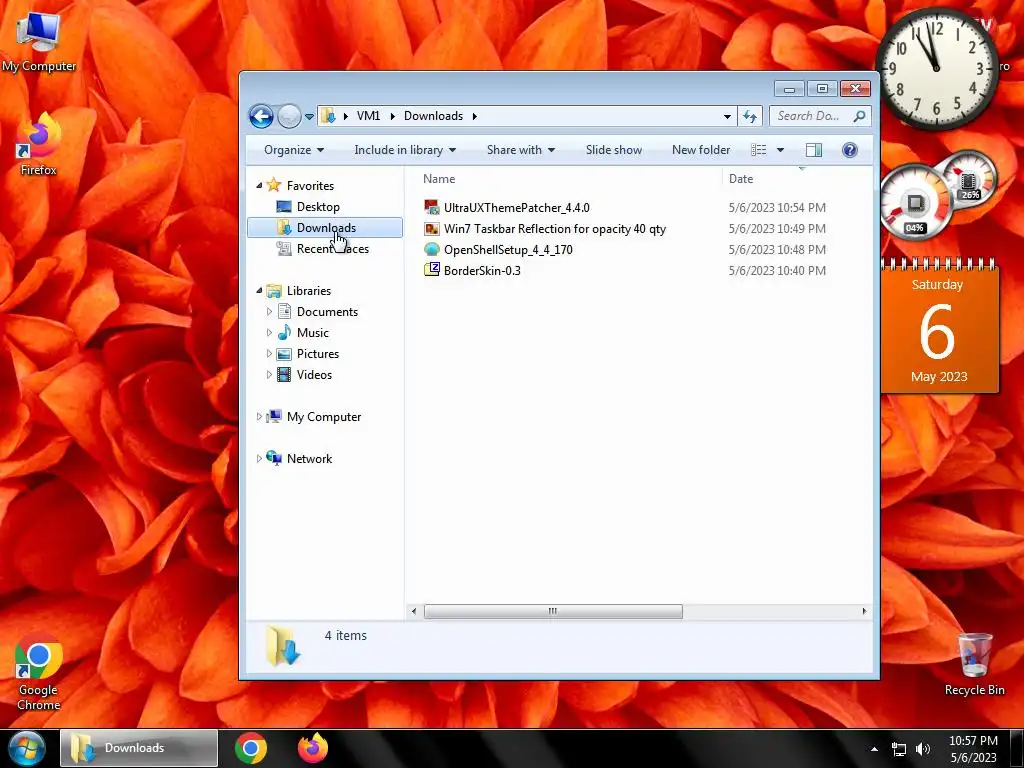Expand the Videos library arrow
This screenshot has height=768, width=1024.
click(x=269, y=374)
